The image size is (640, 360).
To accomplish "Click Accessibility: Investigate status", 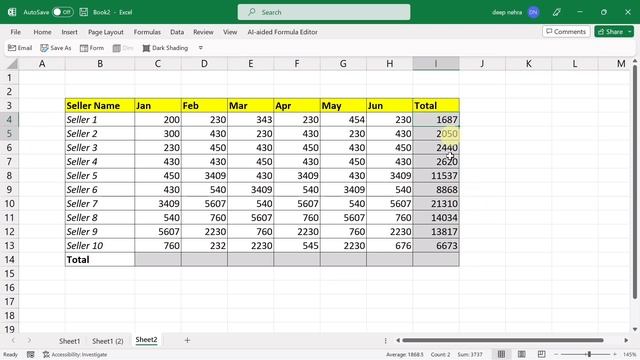I will coord(75,354).
